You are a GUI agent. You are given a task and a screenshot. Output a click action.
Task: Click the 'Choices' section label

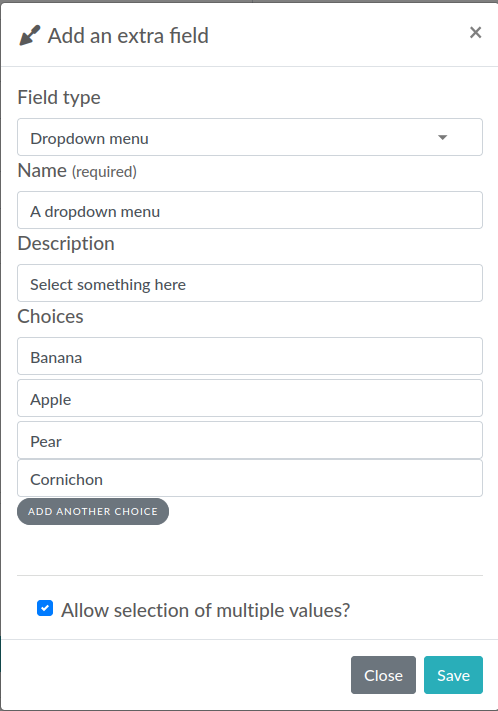[50, 317]
